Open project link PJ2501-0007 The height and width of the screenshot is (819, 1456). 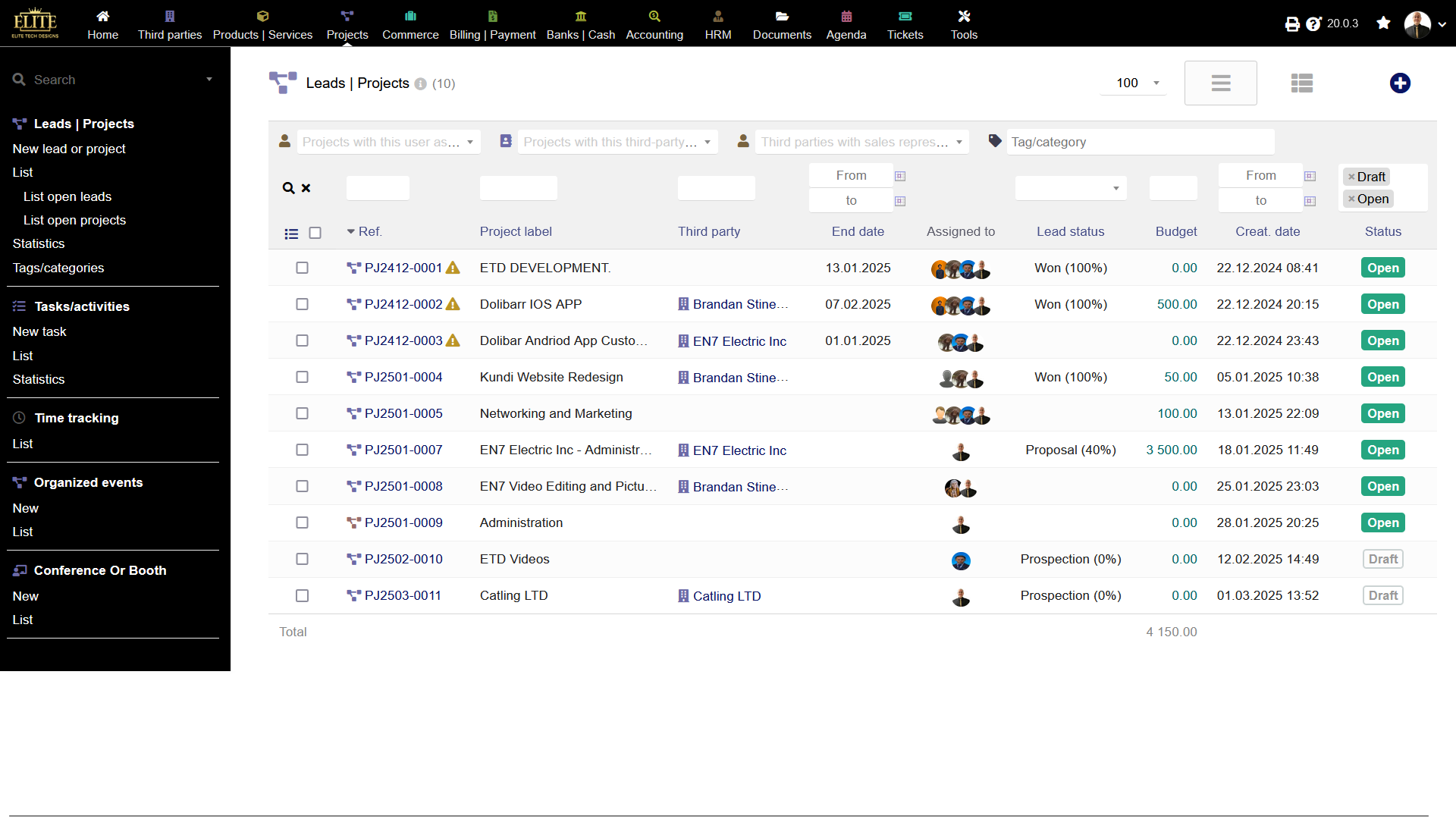coord(403,450)
